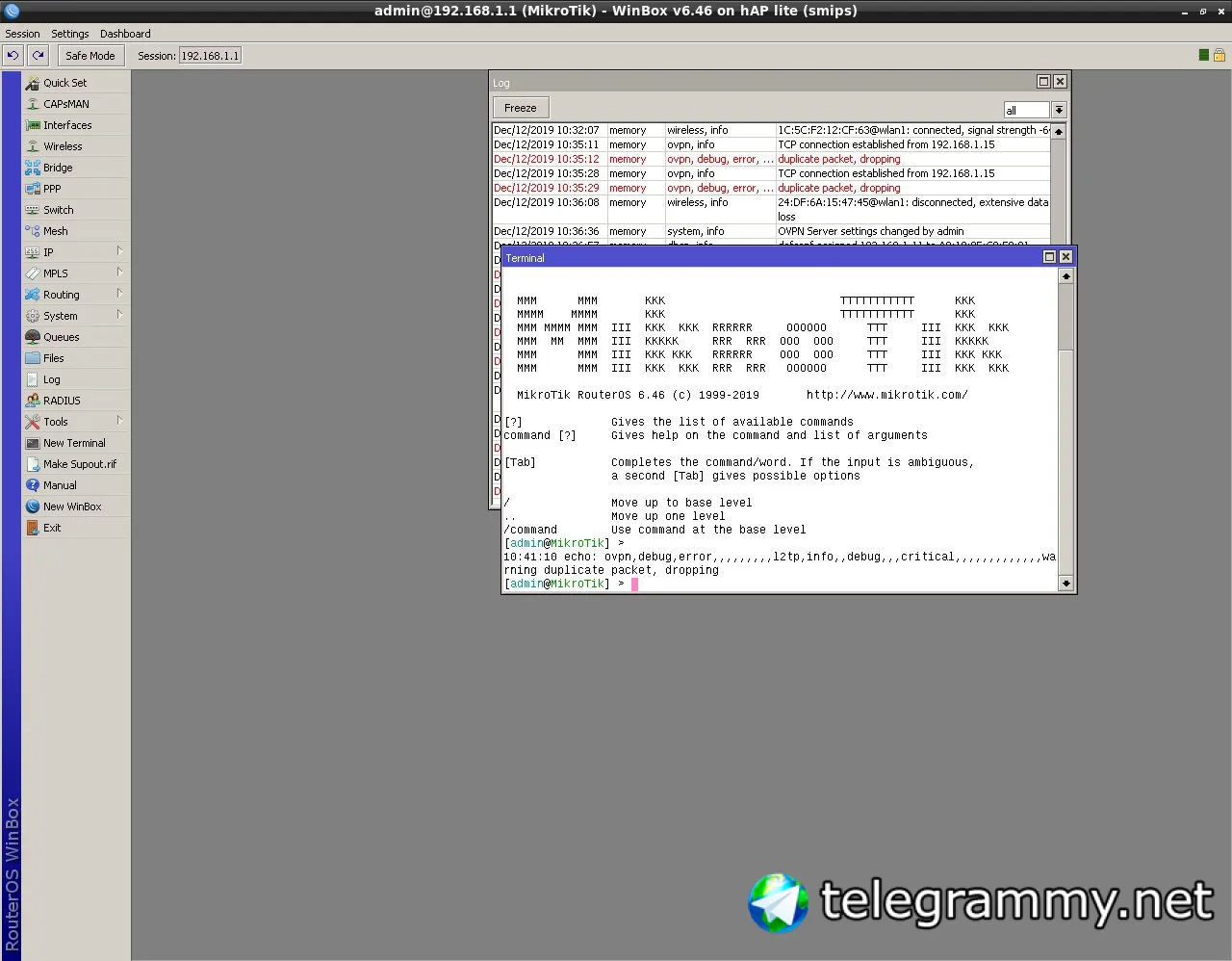This screenshot has width=1232, height=961.
Task: Open the Settings menu
Action: [x=70, y=34]
